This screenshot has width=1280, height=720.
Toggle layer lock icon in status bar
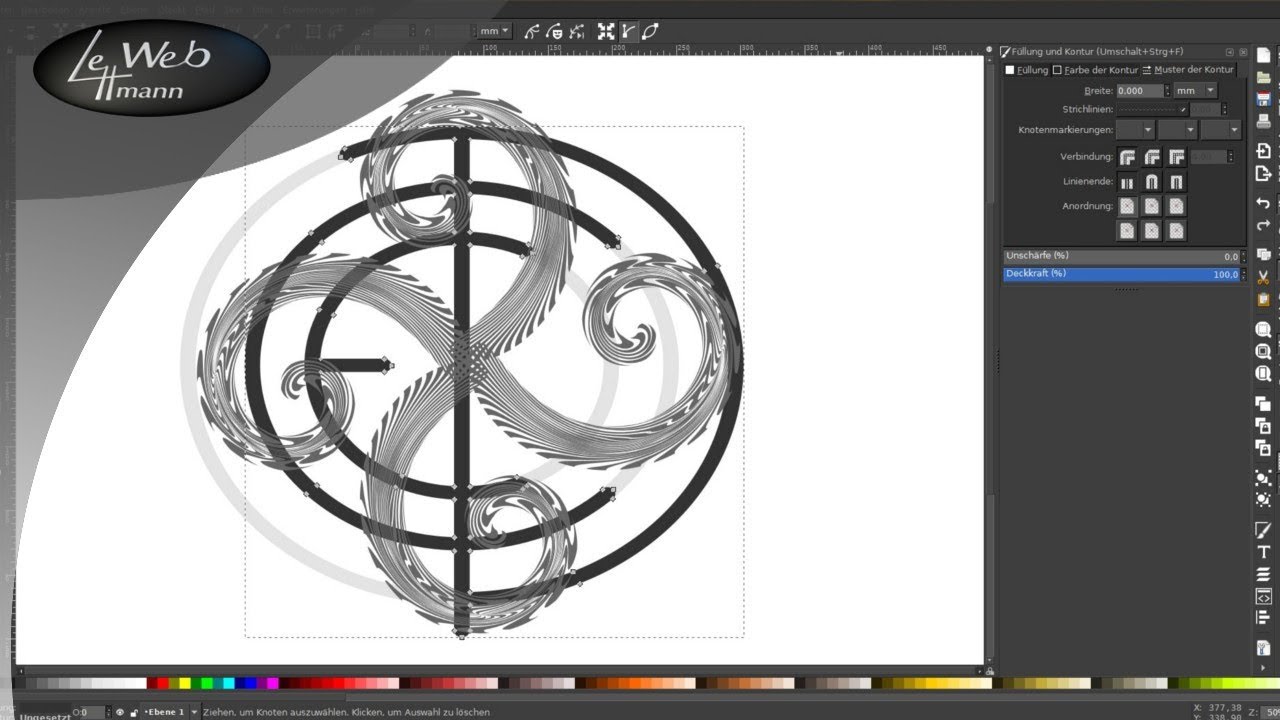pos(134,712)
